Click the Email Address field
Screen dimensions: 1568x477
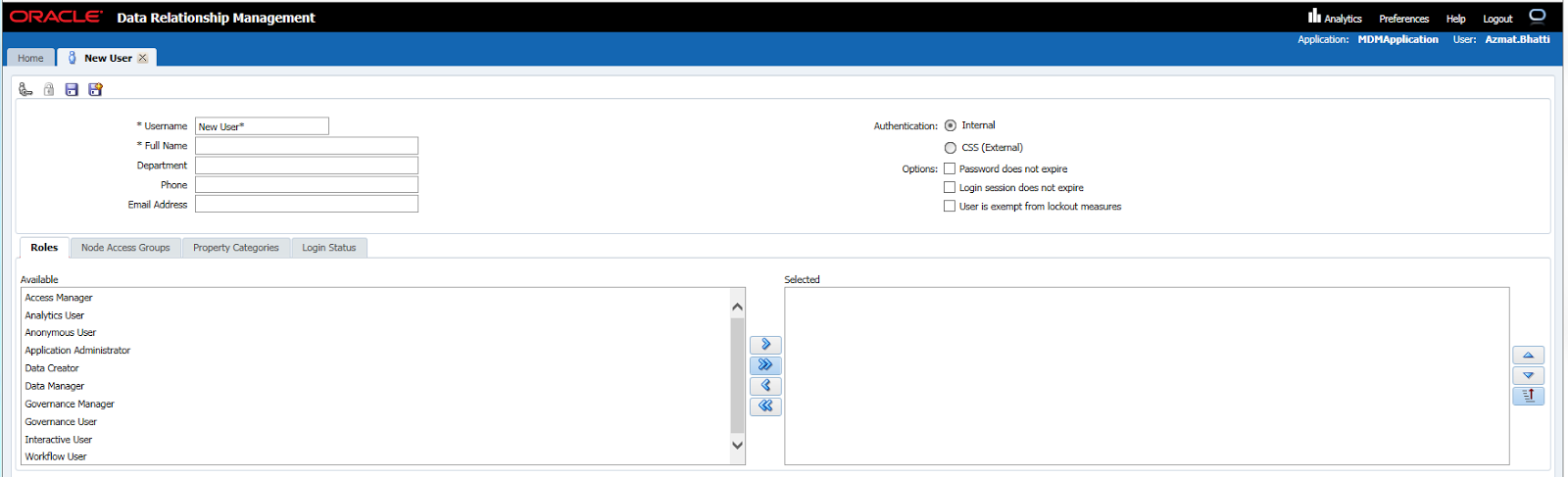coord(307,205)
